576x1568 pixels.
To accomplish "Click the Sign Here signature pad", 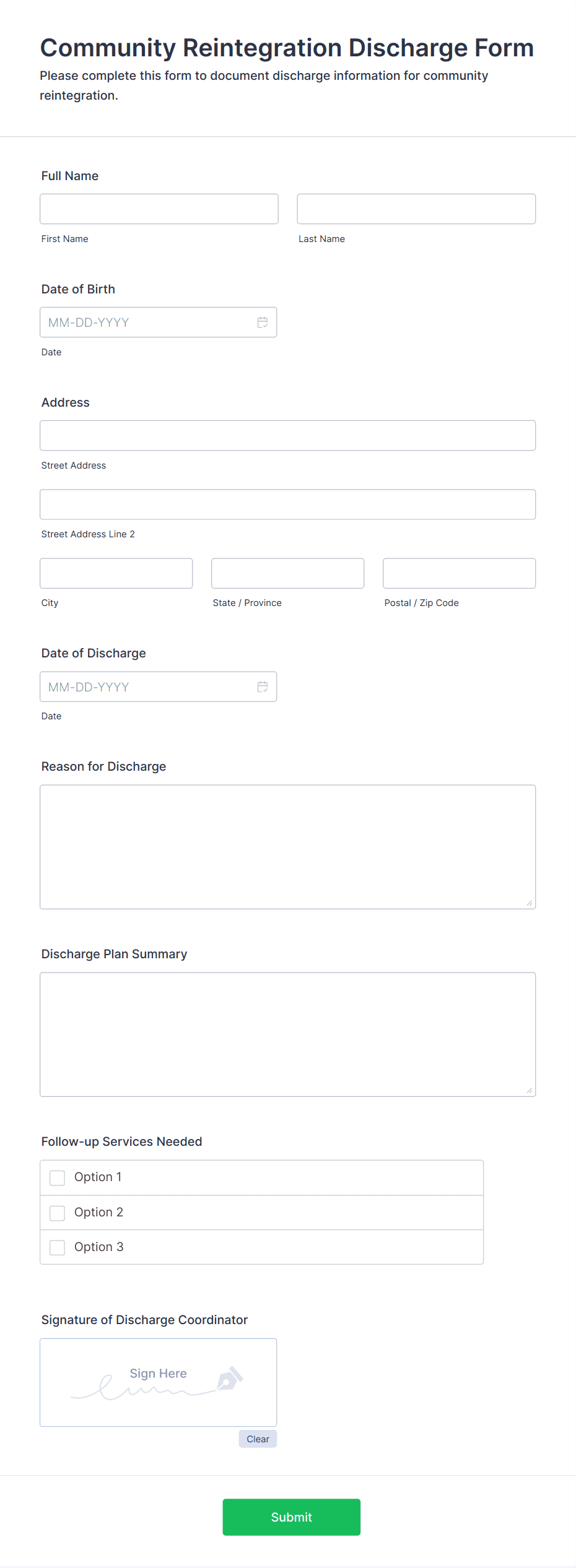I will coord(159,1382).
